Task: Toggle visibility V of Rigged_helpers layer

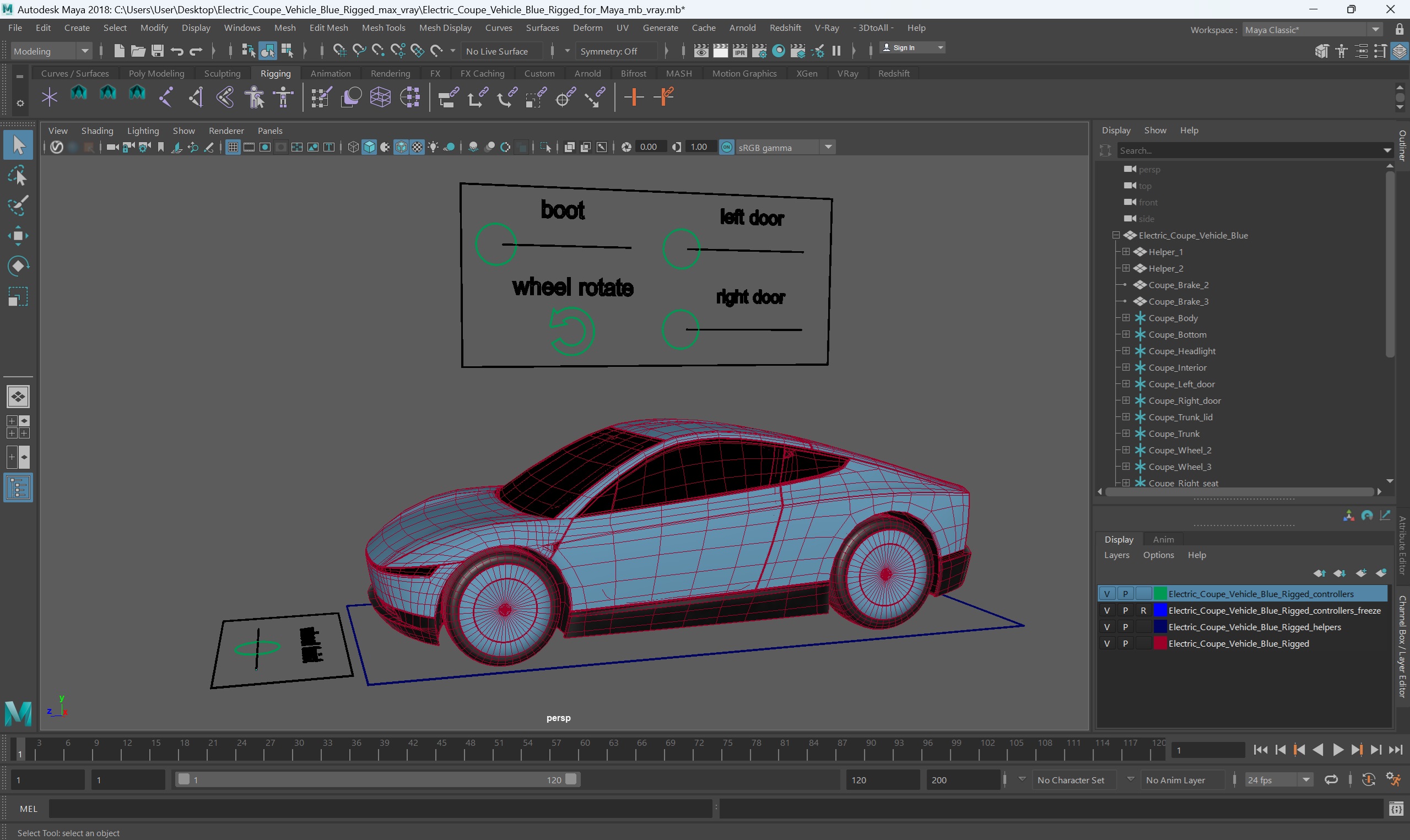Action: click(1106, 627)
